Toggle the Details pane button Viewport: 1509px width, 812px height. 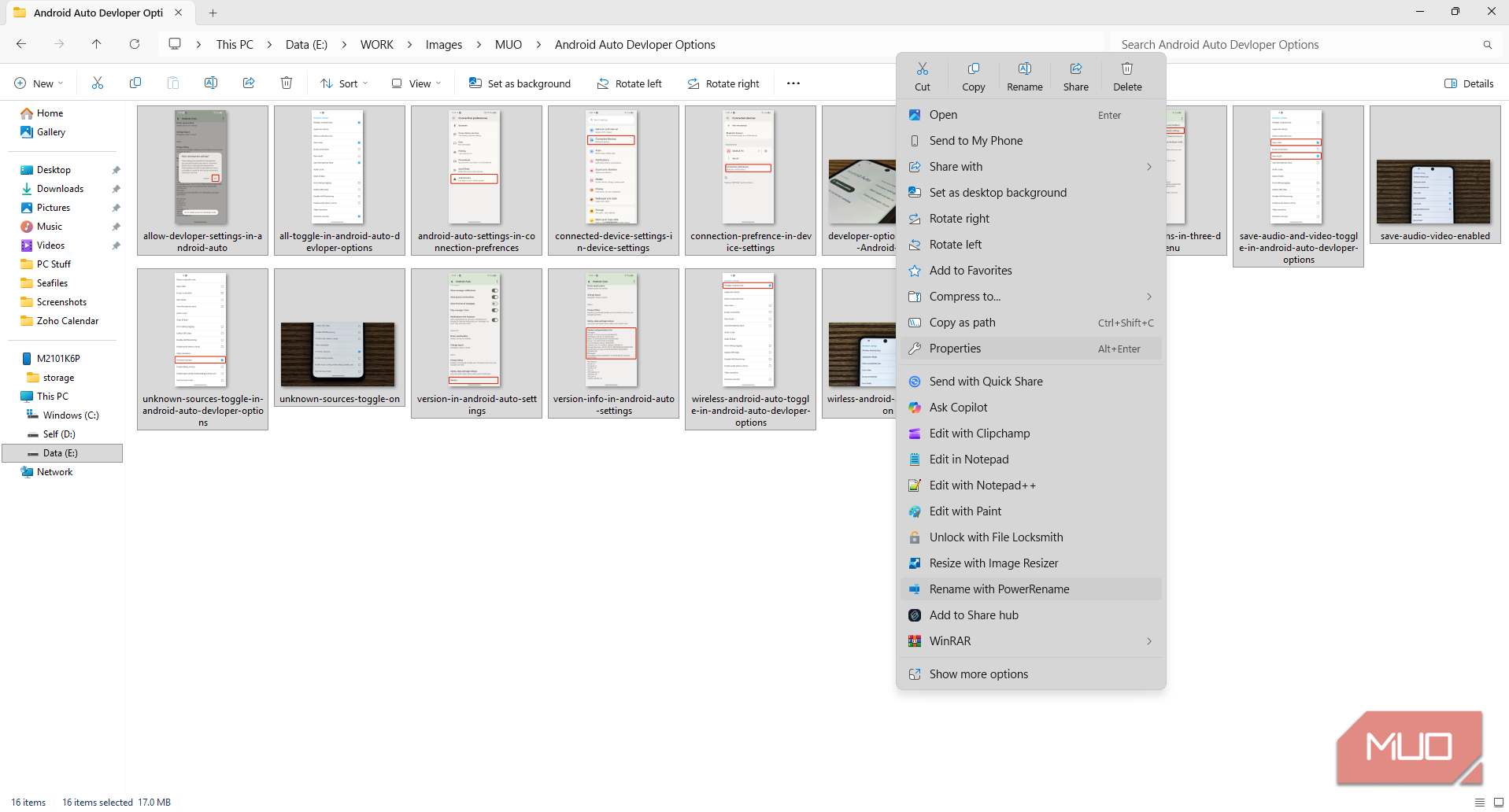pyautogui.click(x=1469, y=83)
